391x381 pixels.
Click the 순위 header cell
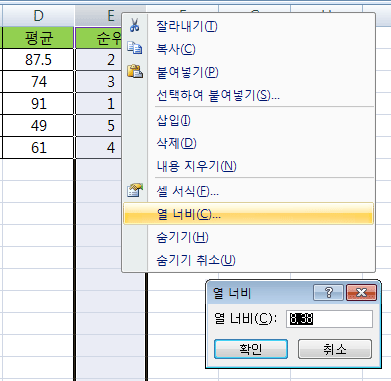point(99,38)
